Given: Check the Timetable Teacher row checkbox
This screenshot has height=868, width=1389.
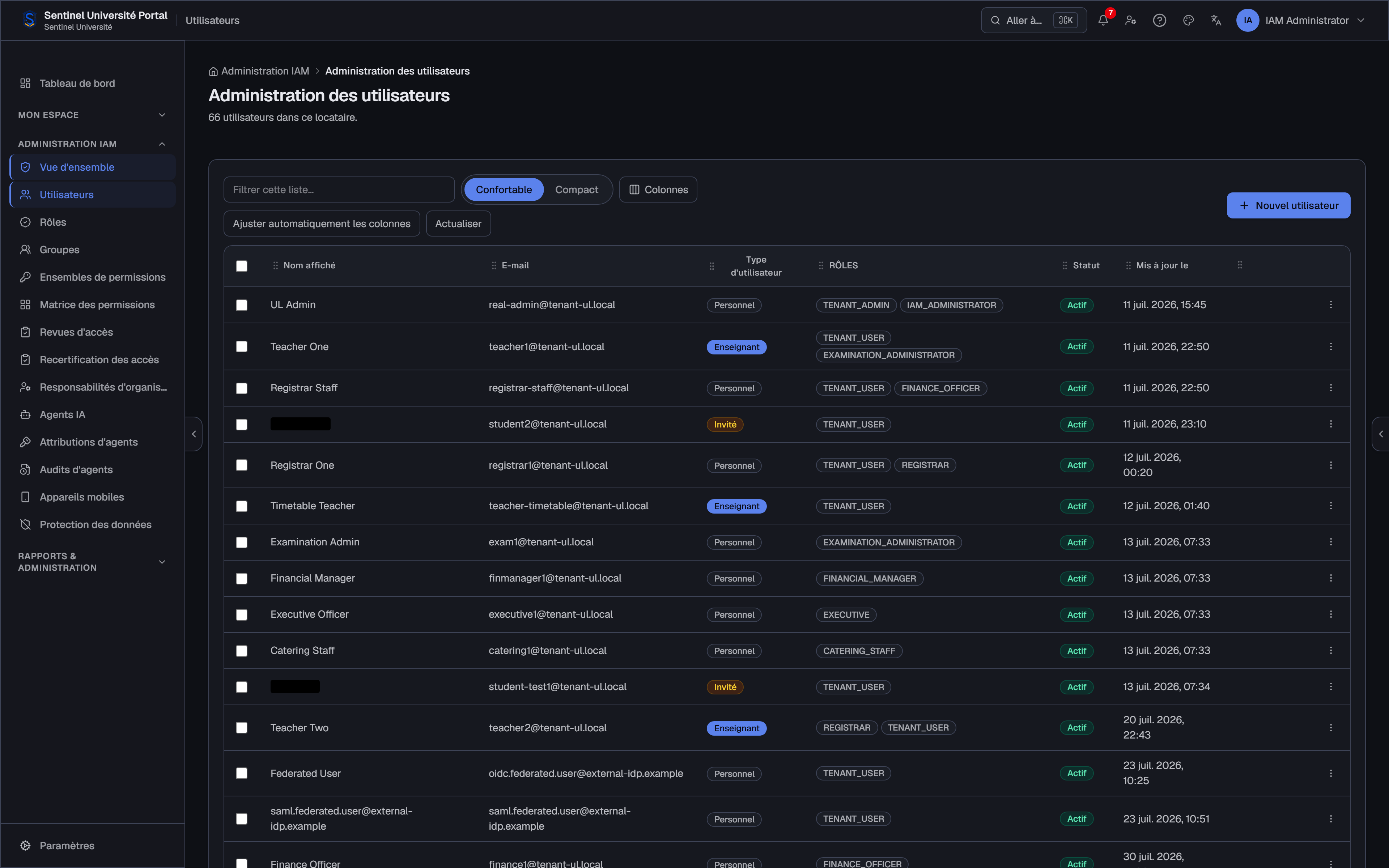Looking at the screenshot, I should [242, 506].
